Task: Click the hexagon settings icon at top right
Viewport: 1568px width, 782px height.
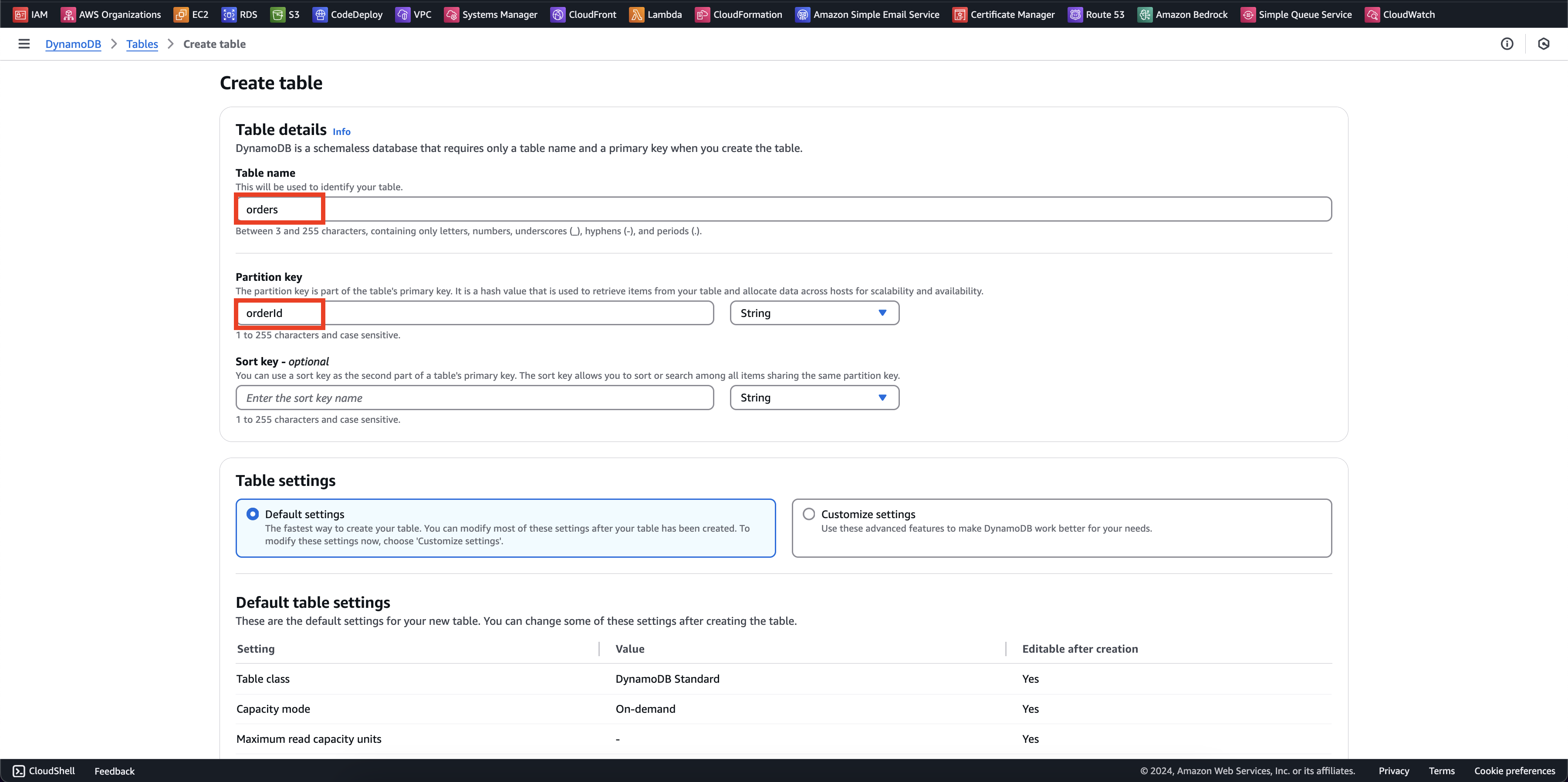Action: (1544, 44)
